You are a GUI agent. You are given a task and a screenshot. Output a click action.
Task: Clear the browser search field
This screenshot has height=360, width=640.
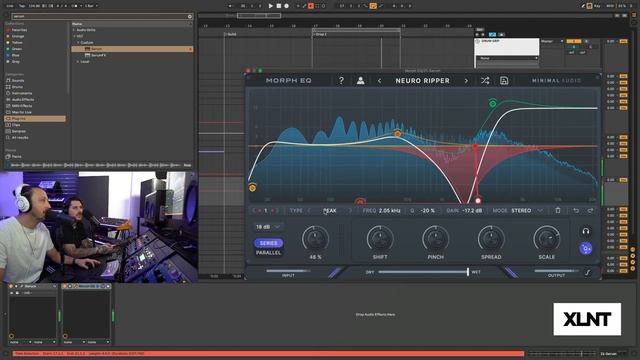[x=190, y=16]
